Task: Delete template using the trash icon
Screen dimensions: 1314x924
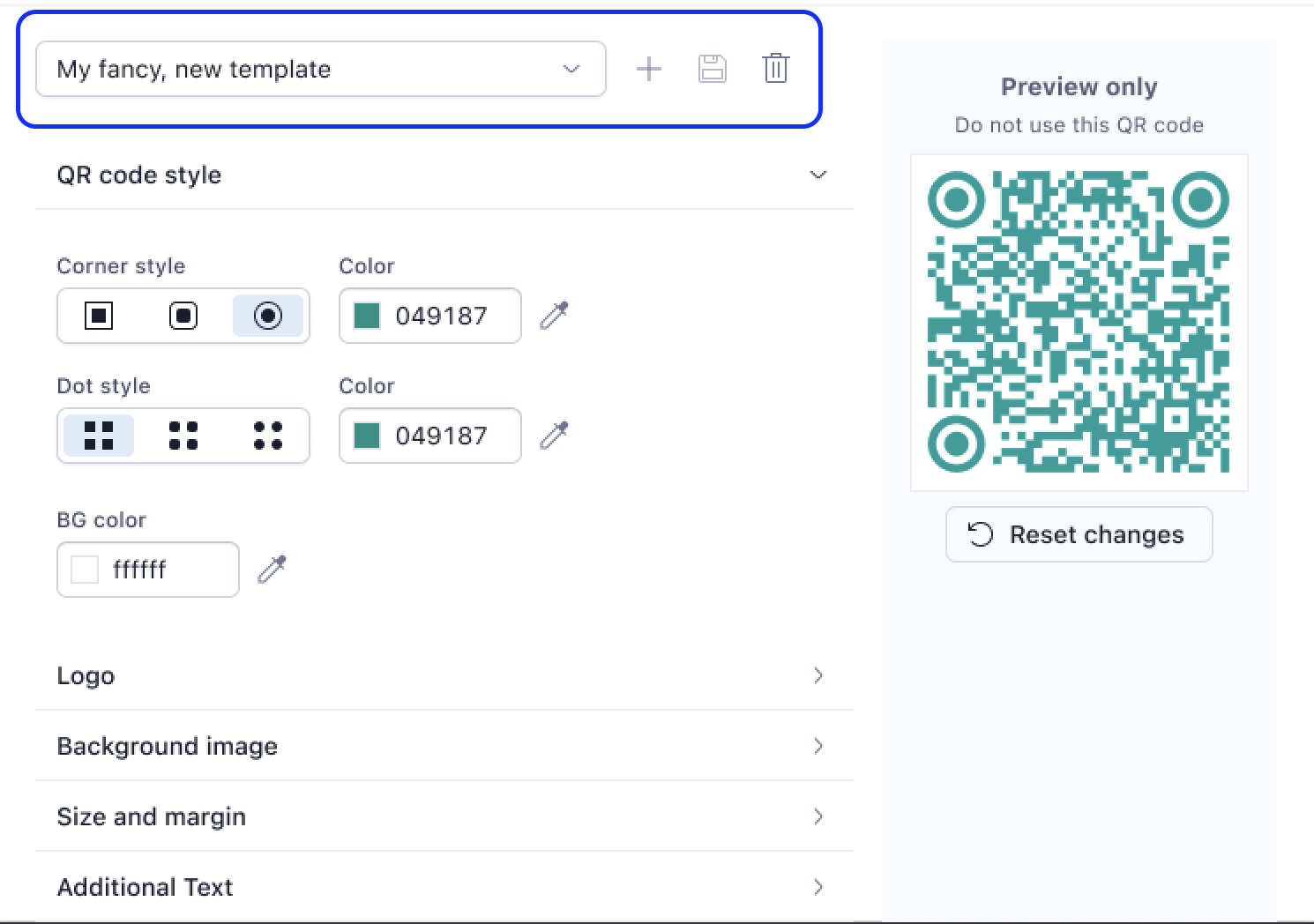Action: [776, 69]
